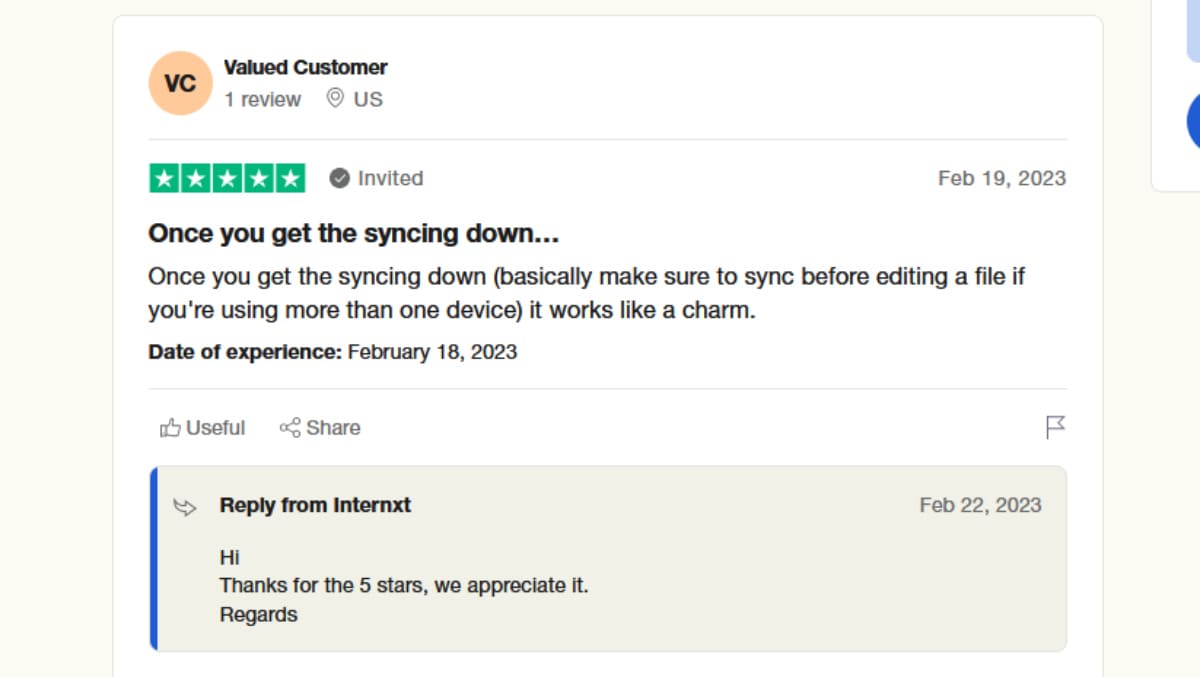Click the location pin icon beside US
This screenshot has width=1200, height=677.
[336, 98]
